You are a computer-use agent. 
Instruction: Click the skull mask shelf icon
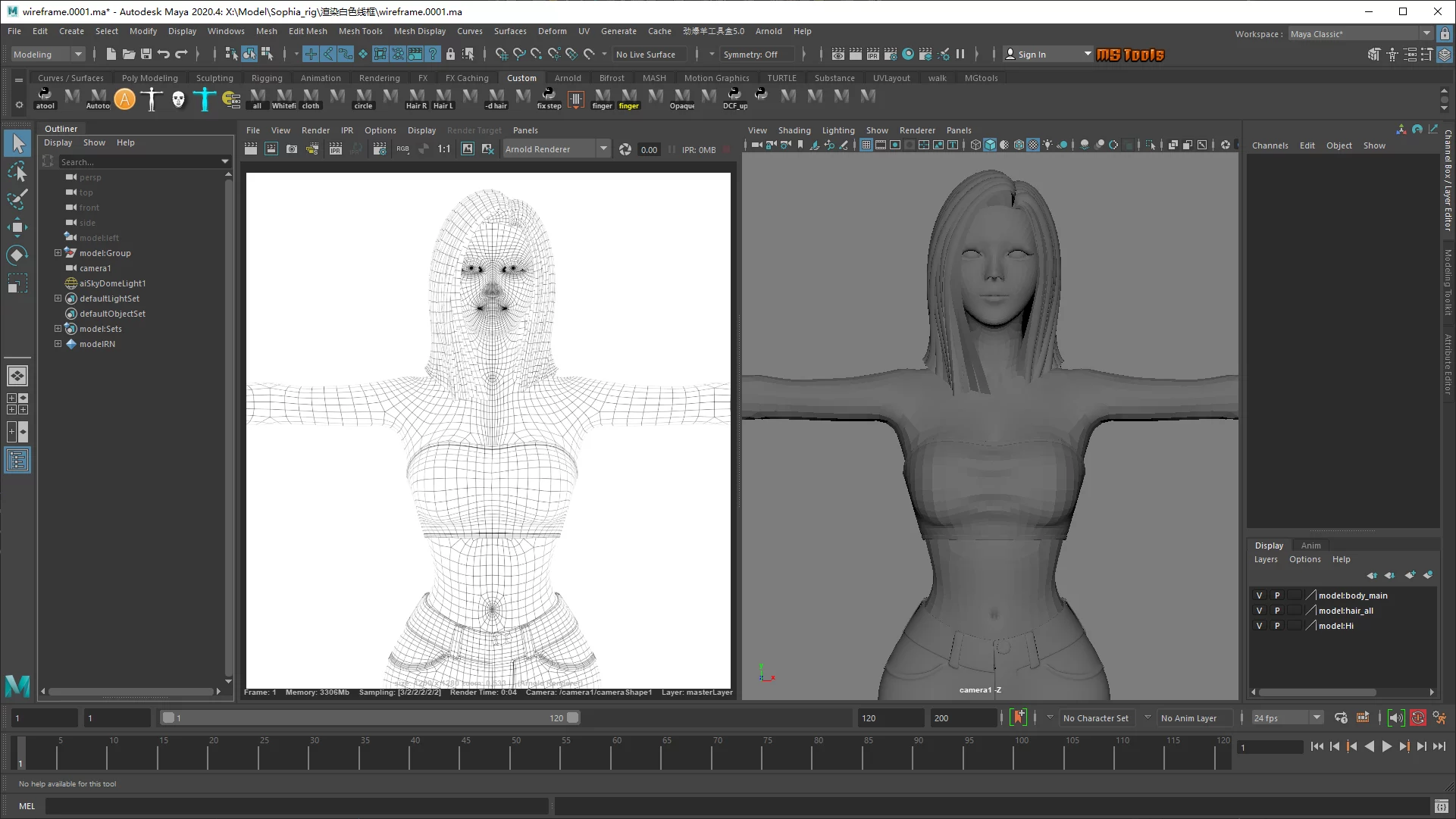coord(177,98)
